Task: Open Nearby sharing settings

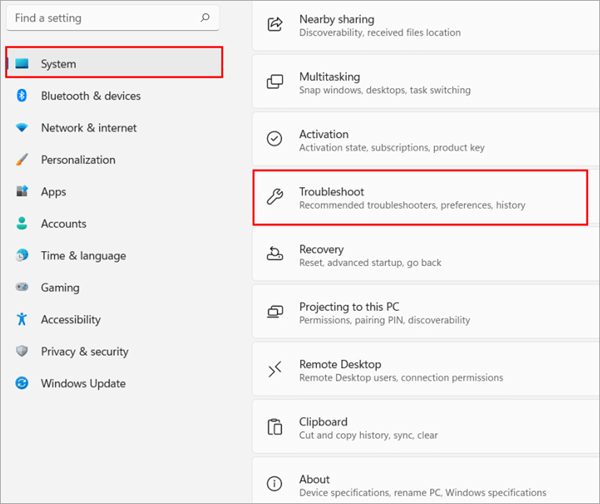Action: [x=420, y=26]
